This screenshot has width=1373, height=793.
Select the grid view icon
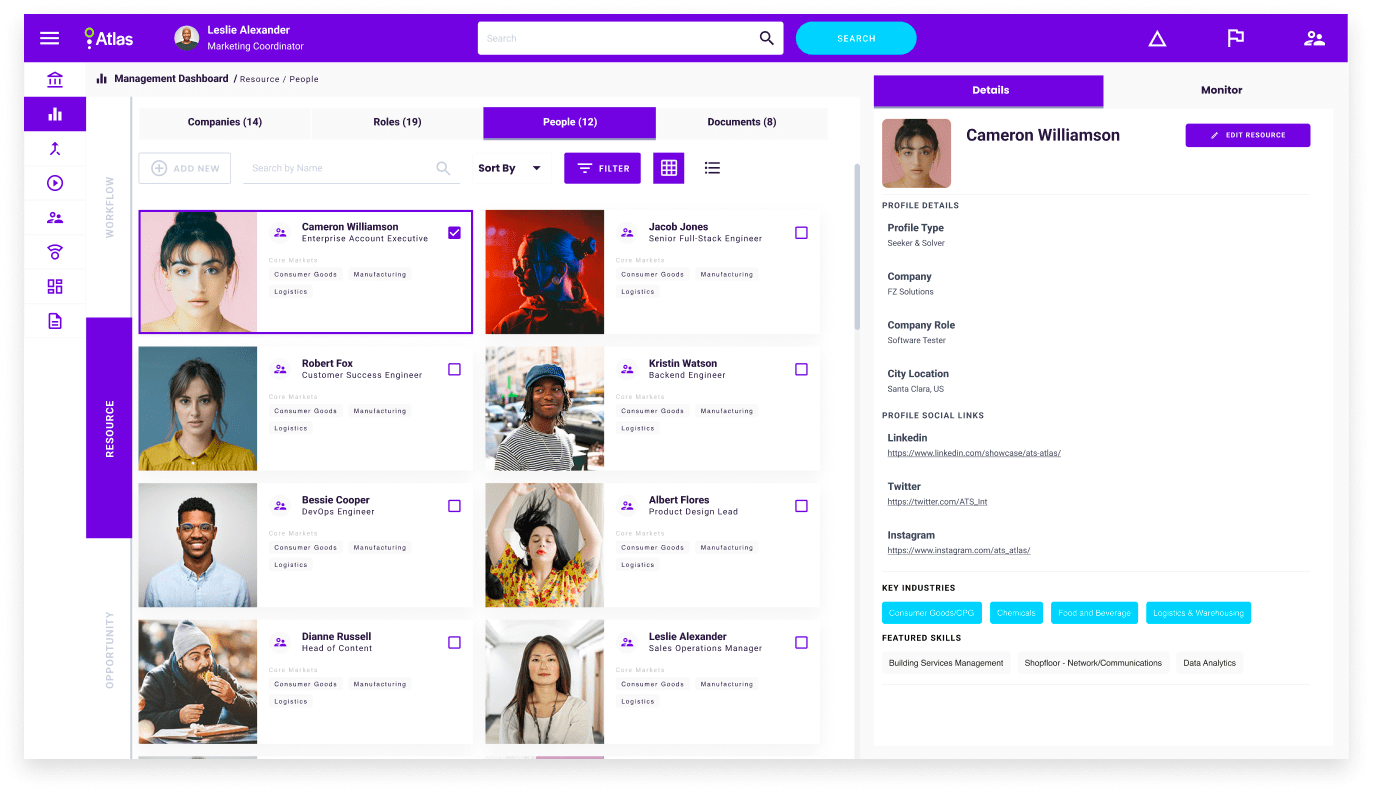[x=669, y=168]
